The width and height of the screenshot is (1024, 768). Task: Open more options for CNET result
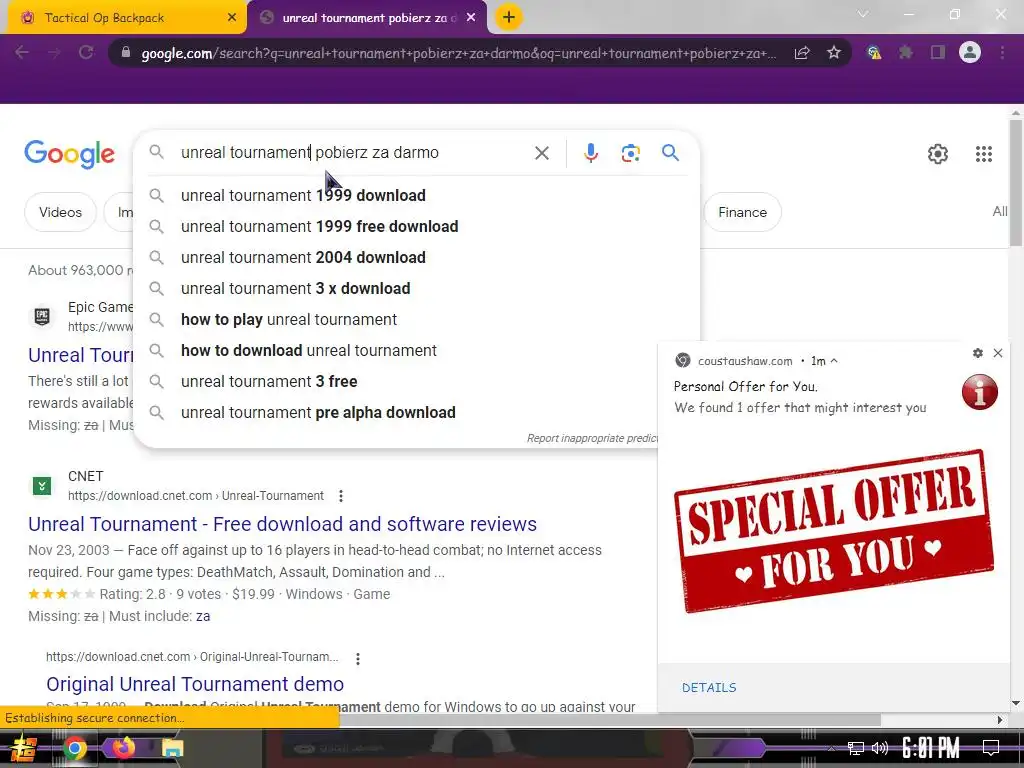pos(341,496)
